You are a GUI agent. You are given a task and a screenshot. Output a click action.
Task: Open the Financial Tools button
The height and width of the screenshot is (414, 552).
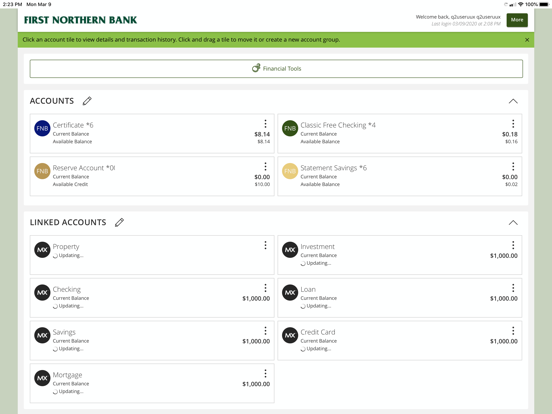point(276,69)
